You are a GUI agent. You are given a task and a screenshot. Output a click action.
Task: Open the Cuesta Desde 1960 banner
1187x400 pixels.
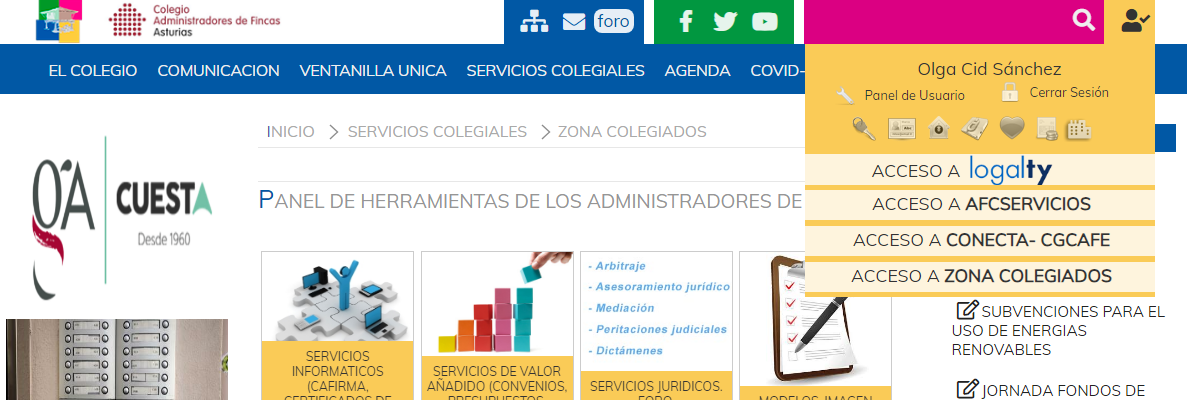point(123,217)
